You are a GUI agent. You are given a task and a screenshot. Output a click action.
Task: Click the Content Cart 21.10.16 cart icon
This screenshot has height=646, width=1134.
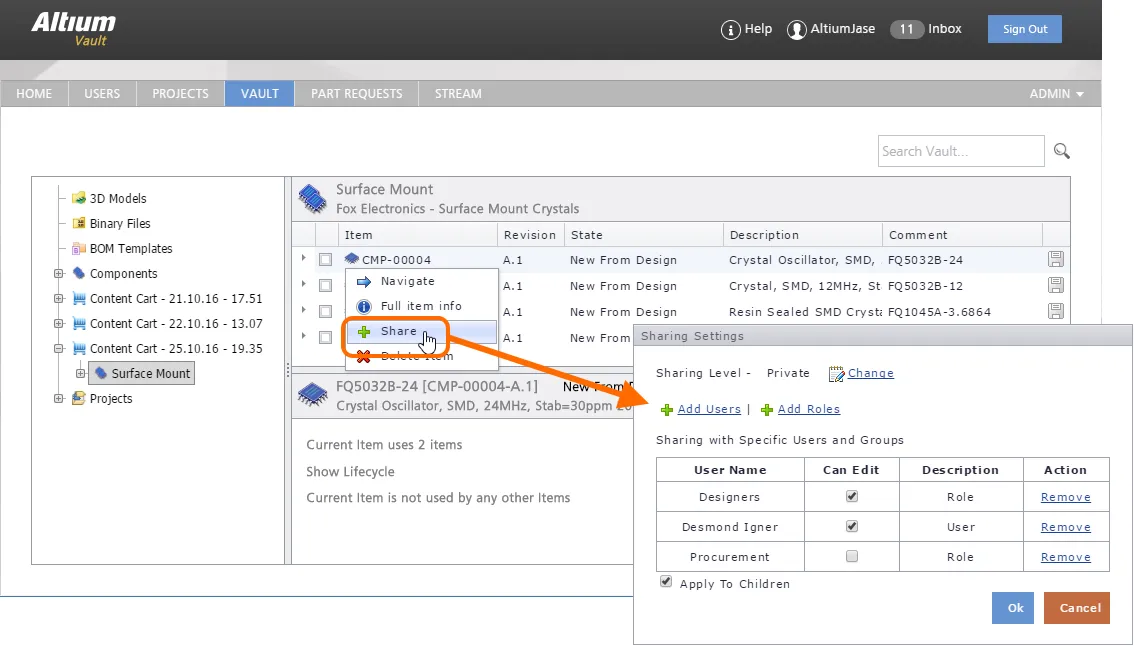pyautogui.click(x=79, y=298)
